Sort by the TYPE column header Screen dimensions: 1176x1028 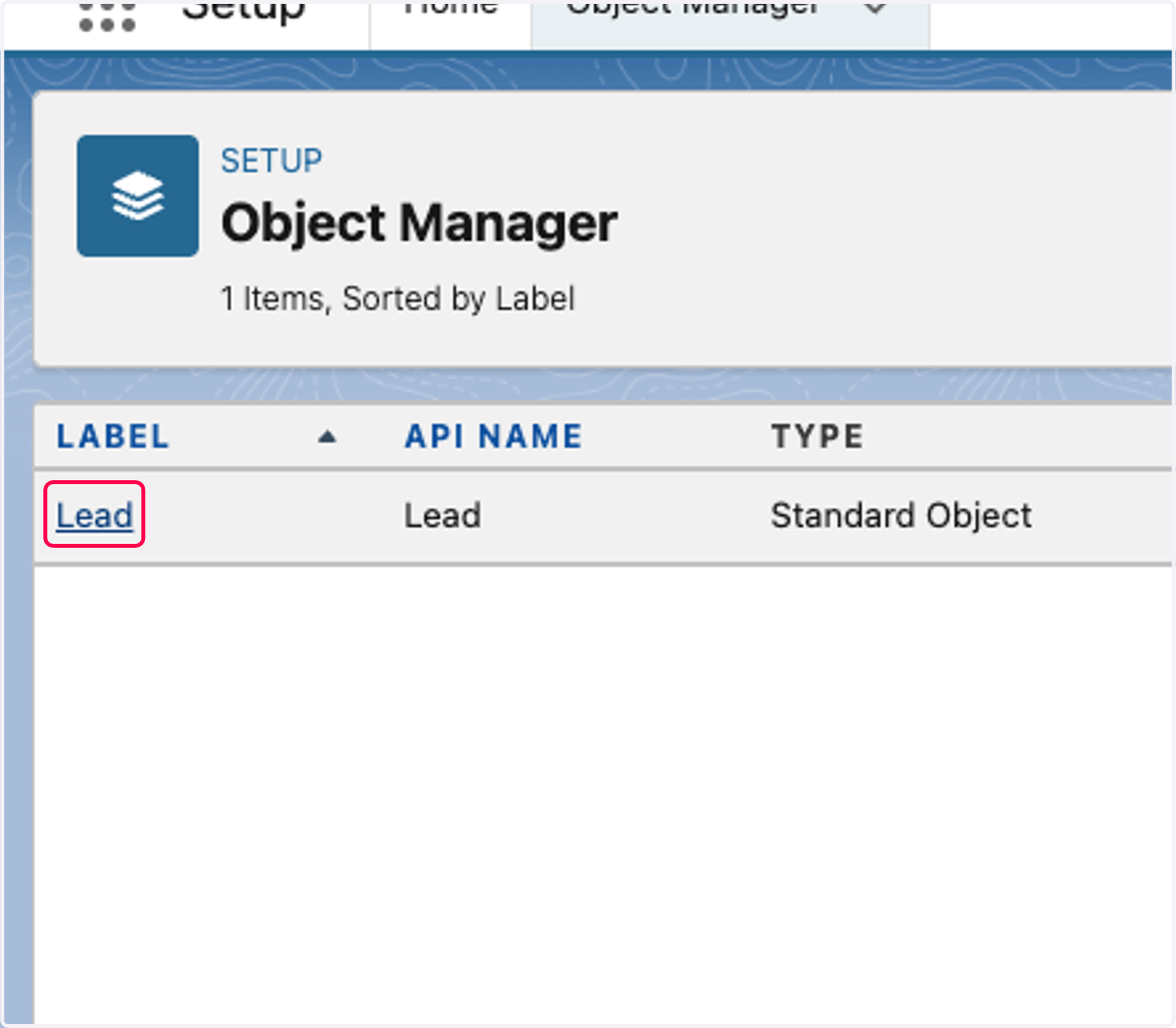[817, 436]
